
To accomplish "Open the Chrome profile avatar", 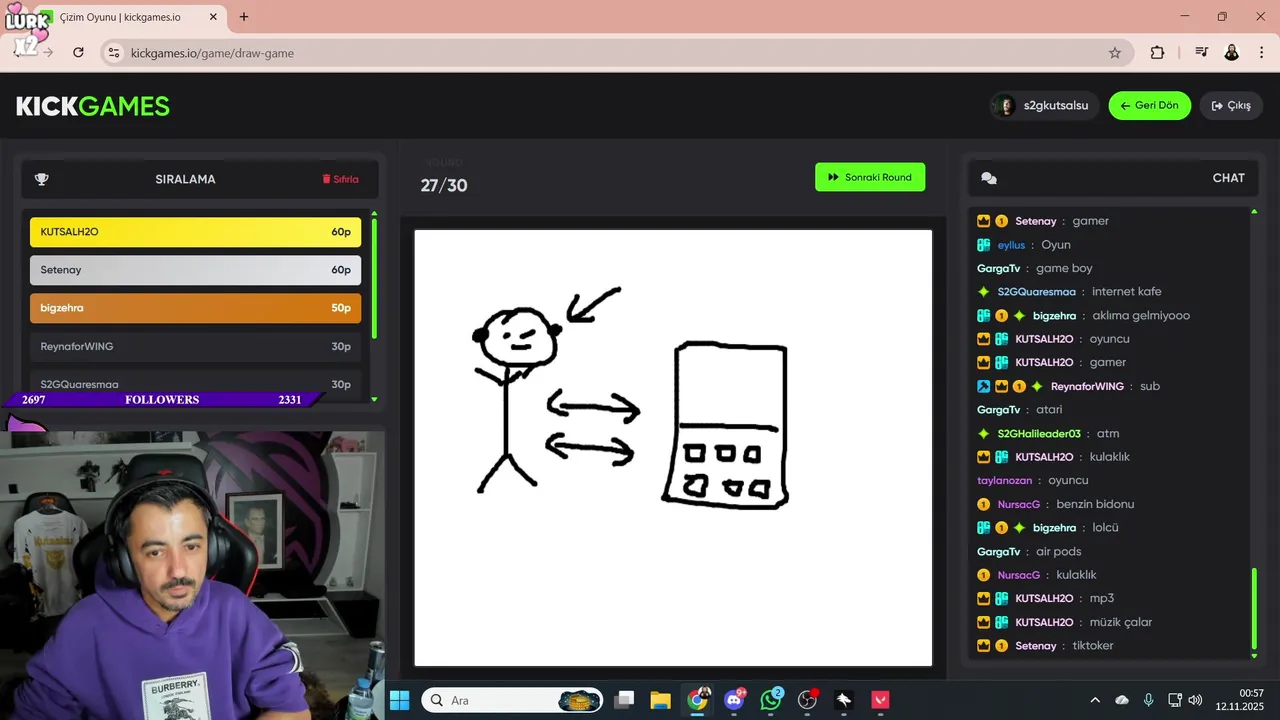I will pyautogui.click(x=1232, y=53).
